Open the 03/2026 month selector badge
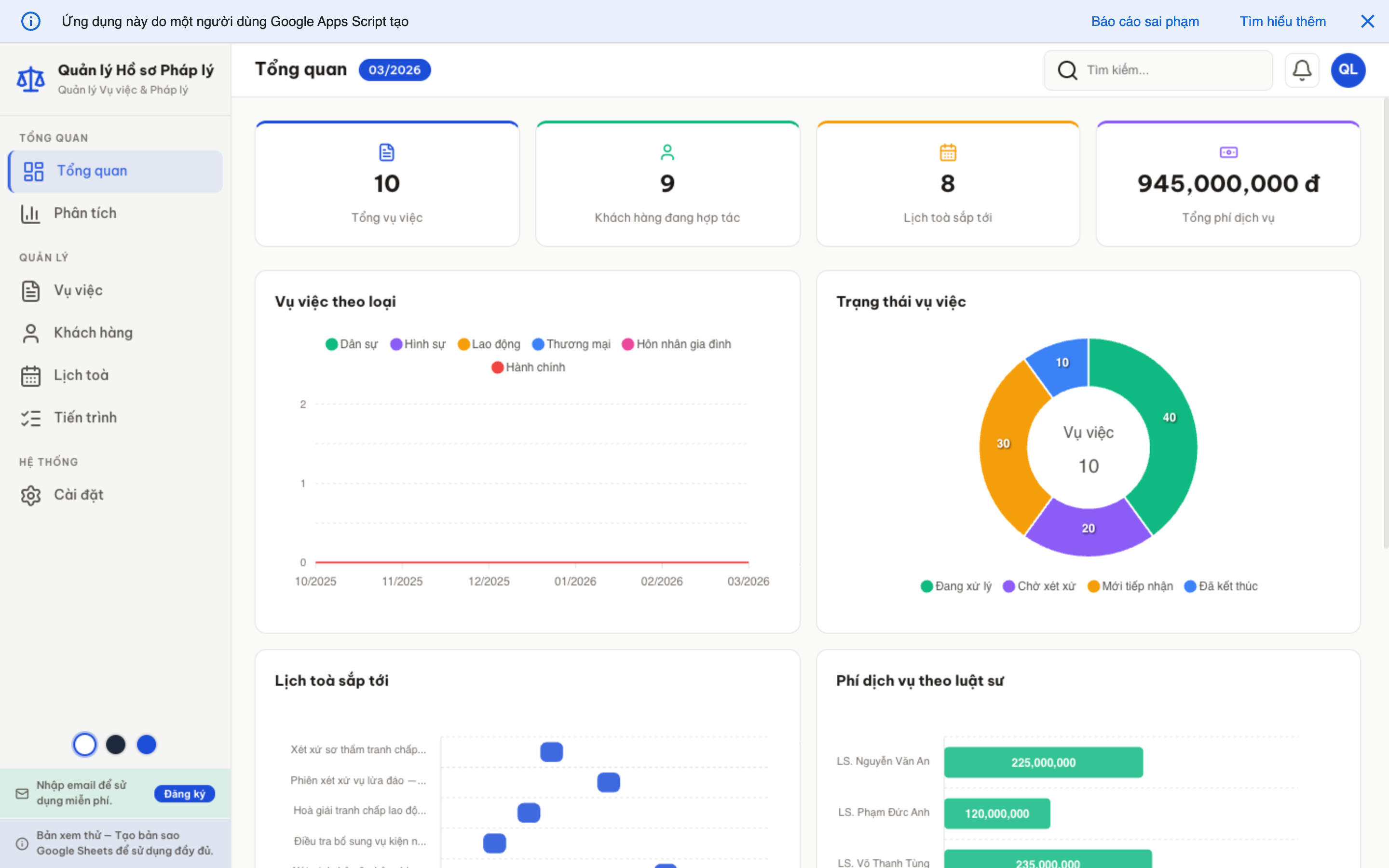Image resolution: width=1389 pixels, height=868 pixels. (395, 70)
